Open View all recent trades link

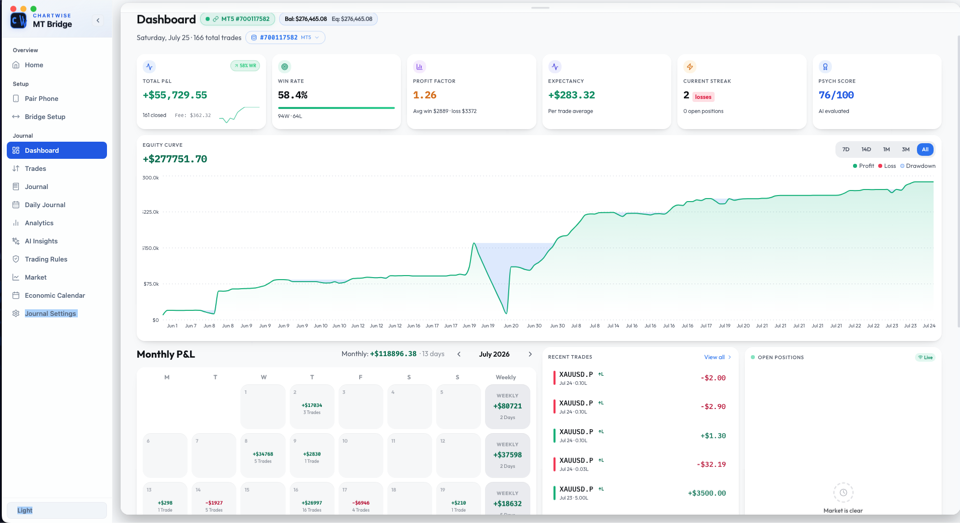tap(717, 357)
